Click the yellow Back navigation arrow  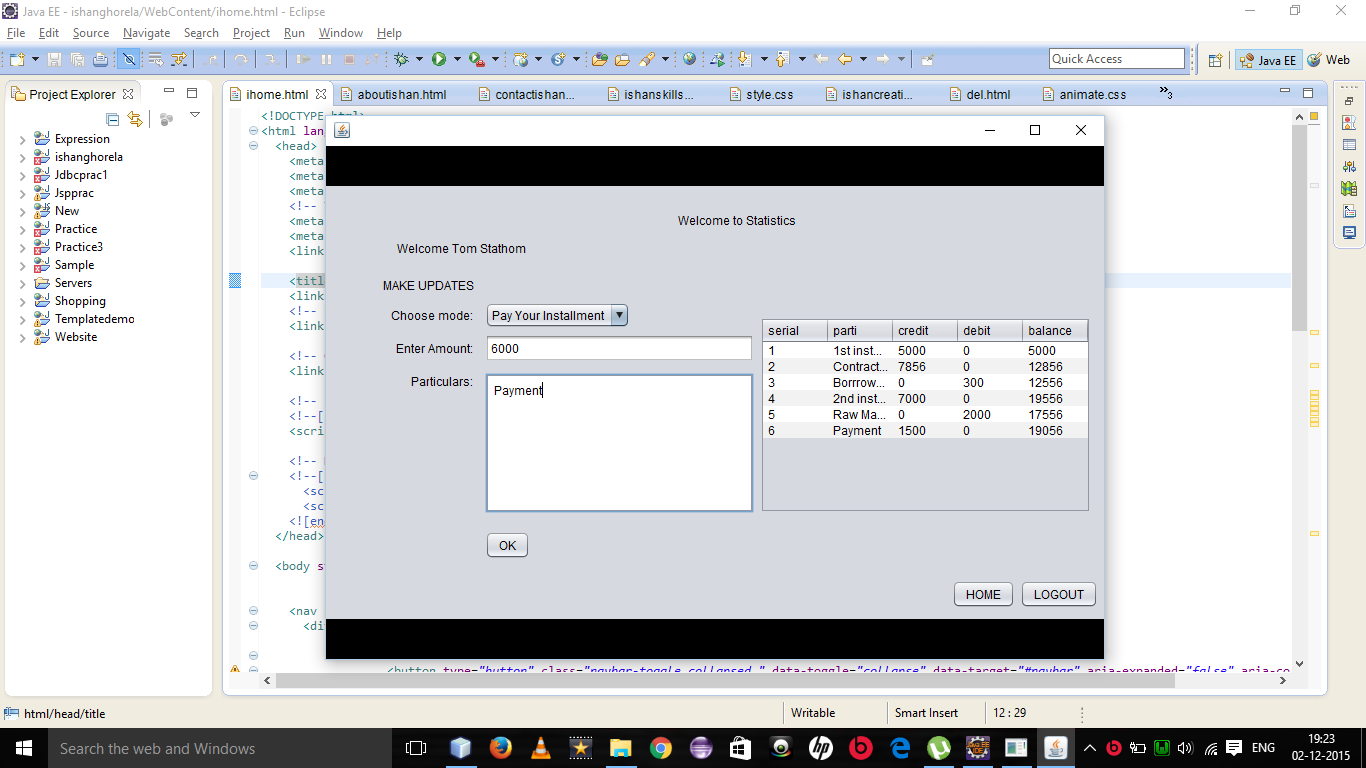point(845,60)
